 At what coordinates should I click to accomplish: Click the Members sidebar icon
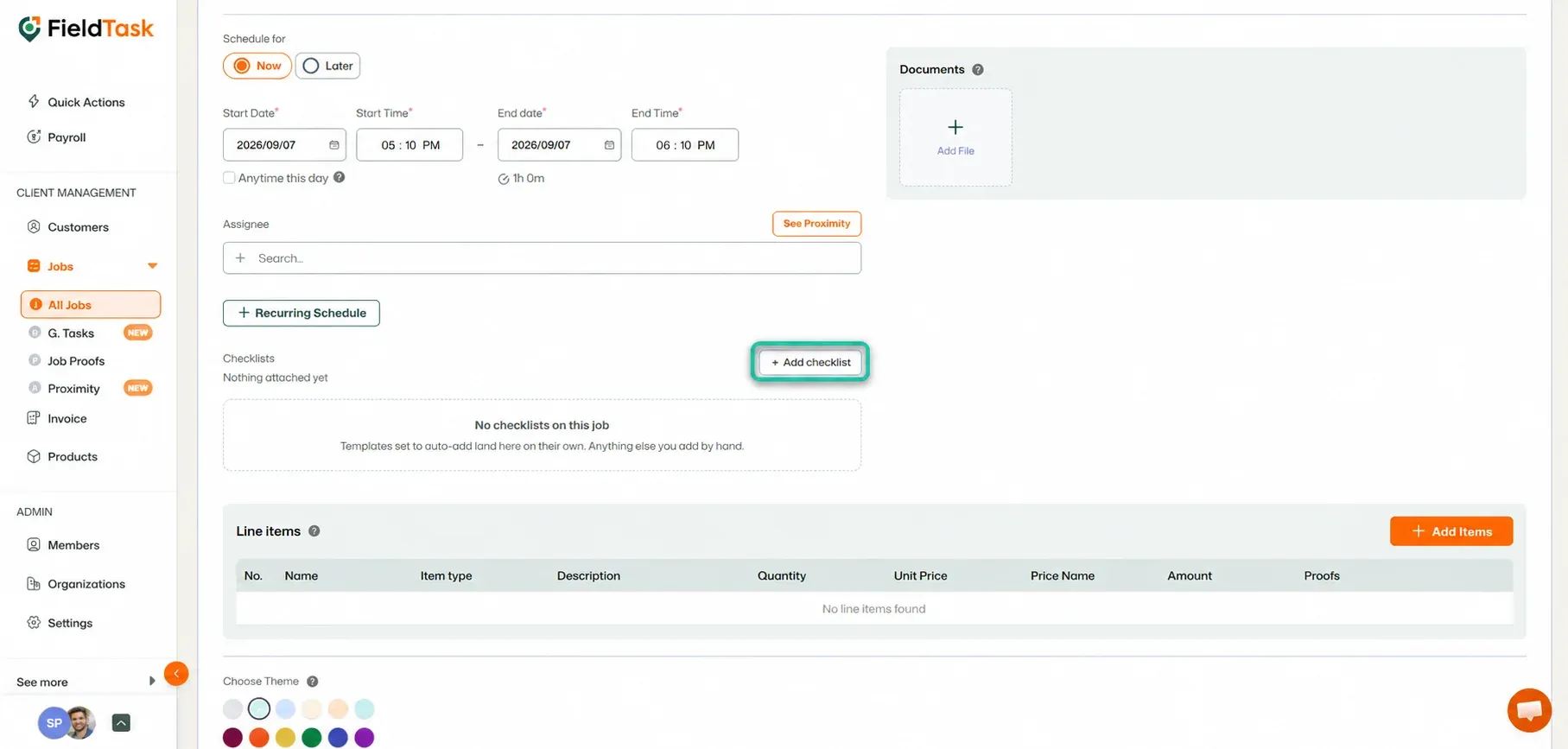(34, 545)
